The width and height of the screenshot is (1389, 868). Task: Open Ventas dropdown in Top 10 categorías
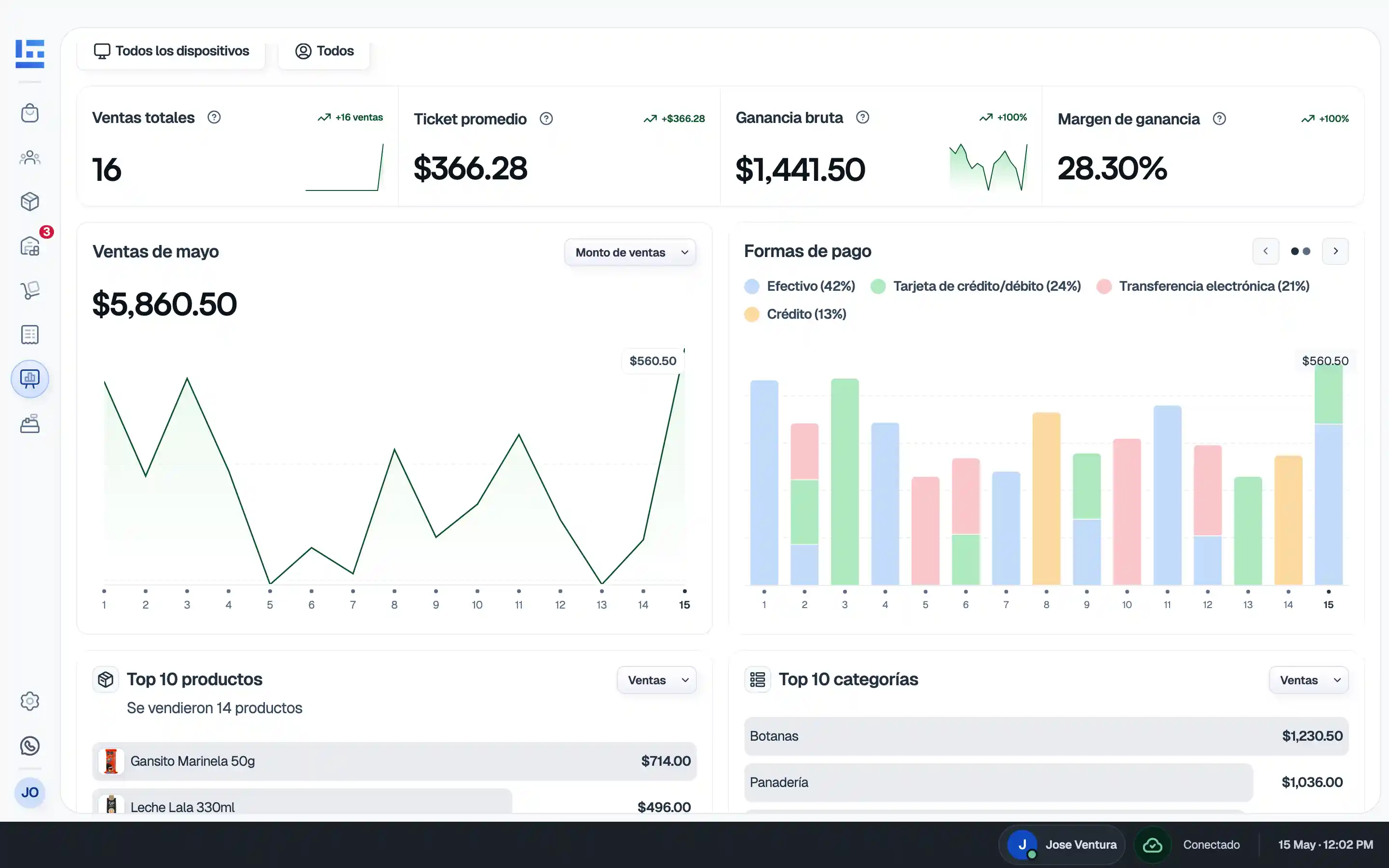coord(1308,680)
